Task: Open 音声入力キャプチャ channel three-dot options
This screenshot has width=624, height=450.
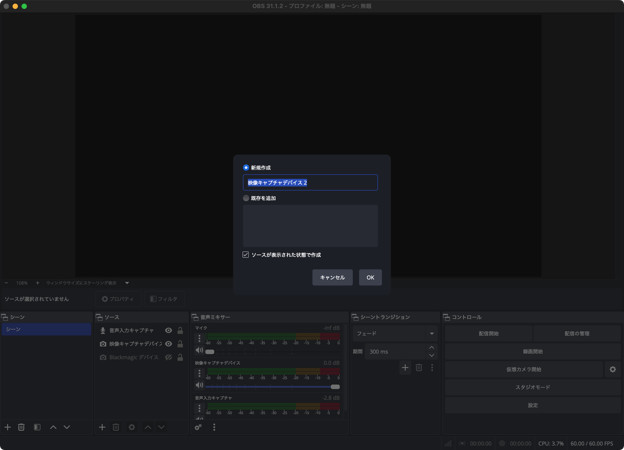Action: (199, 408)
